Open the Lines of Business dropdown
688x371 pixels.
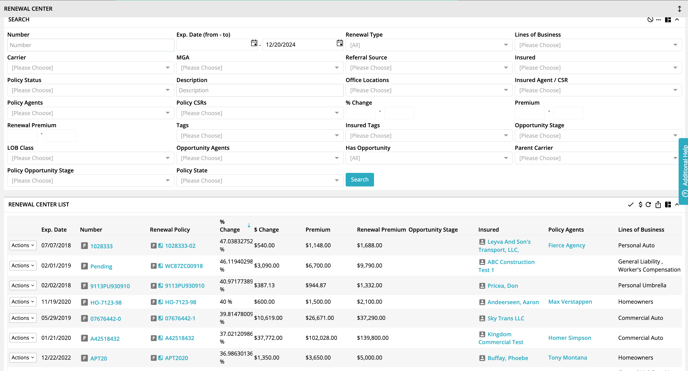(x=597, y=45)
